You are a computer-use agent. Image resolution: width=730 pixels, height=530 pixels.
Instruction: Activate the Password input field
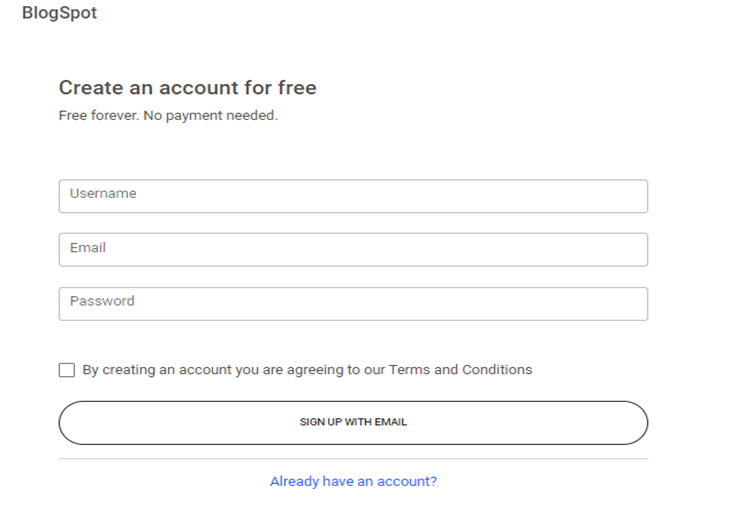[353, 304]
